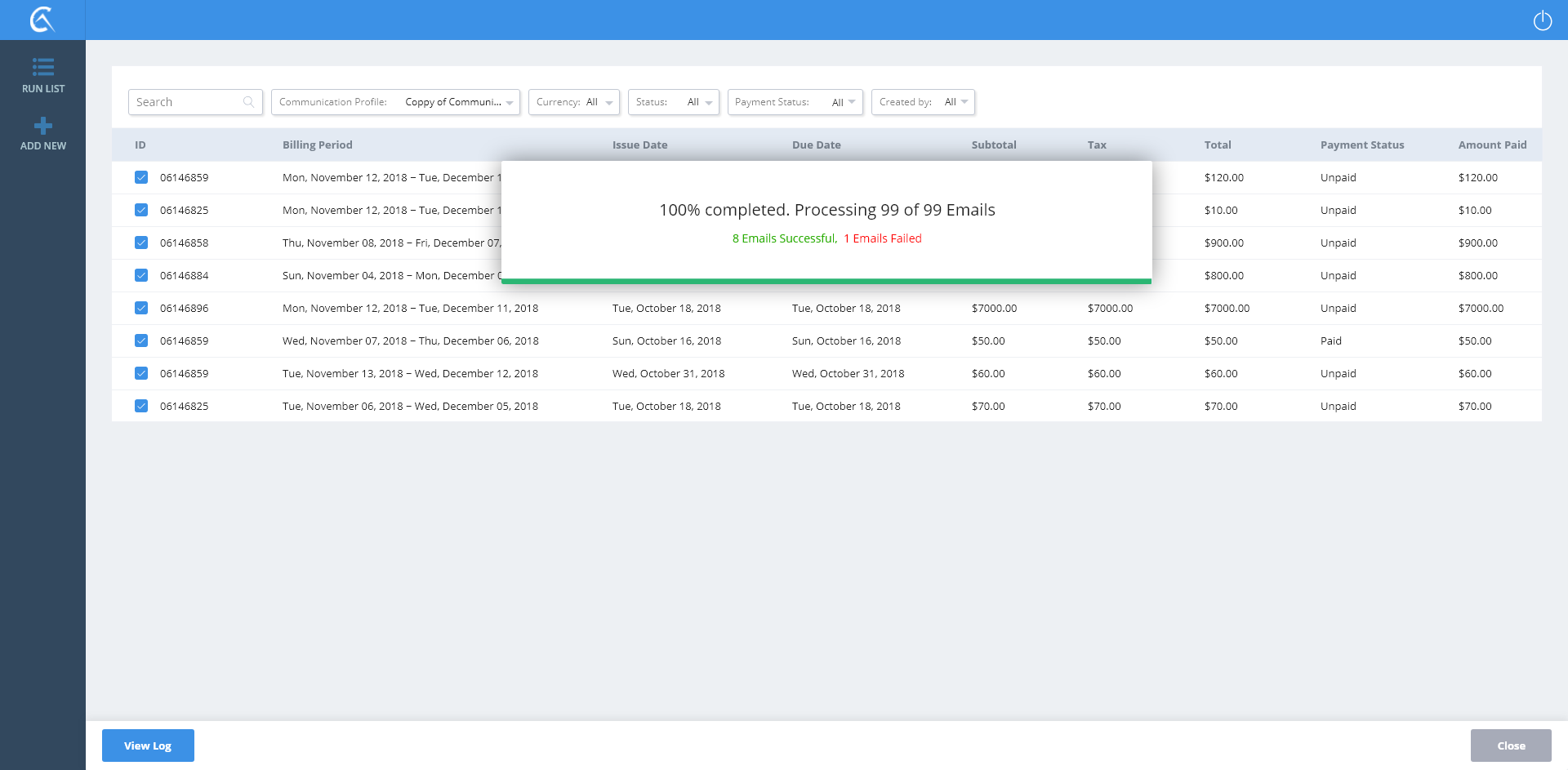Deselect the checkbox for the $900.00 invoice
This screenshot has width=1568, height=770.
pos(141,243)
